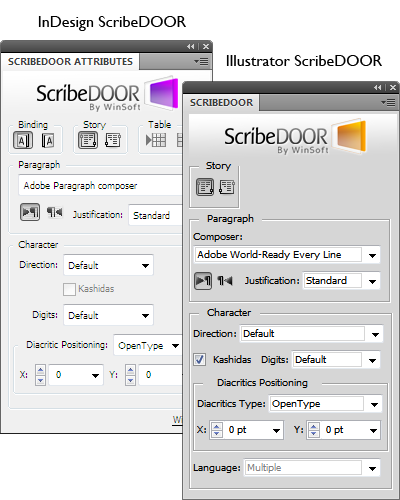The height and width of the screenshot is (500, 400).
Task: Collapse the InDesign panel with double arrows
Action: [191, 47]
